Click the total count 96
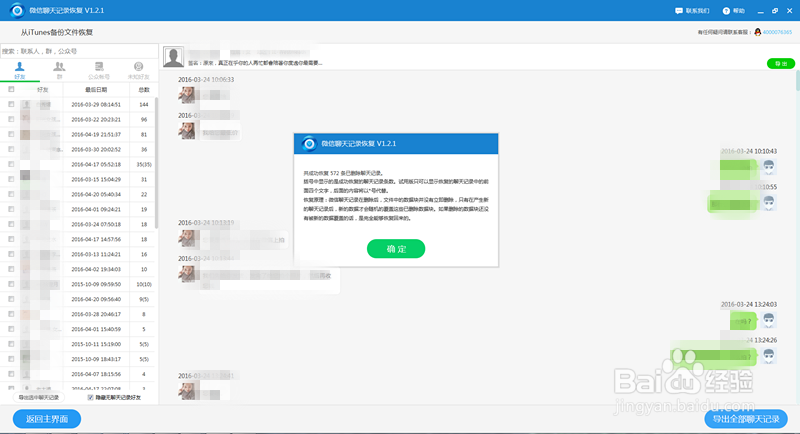Viewport: 800px width, 434px height. pos(144,119)
